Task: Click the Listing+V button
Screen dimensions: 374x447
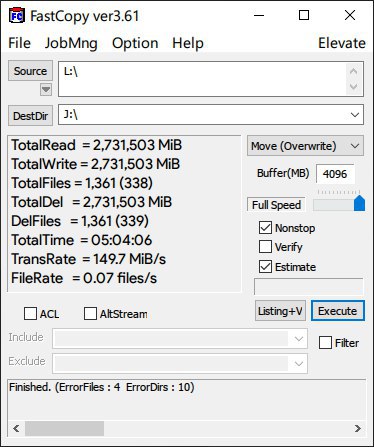Action: [x=280, y=311]
